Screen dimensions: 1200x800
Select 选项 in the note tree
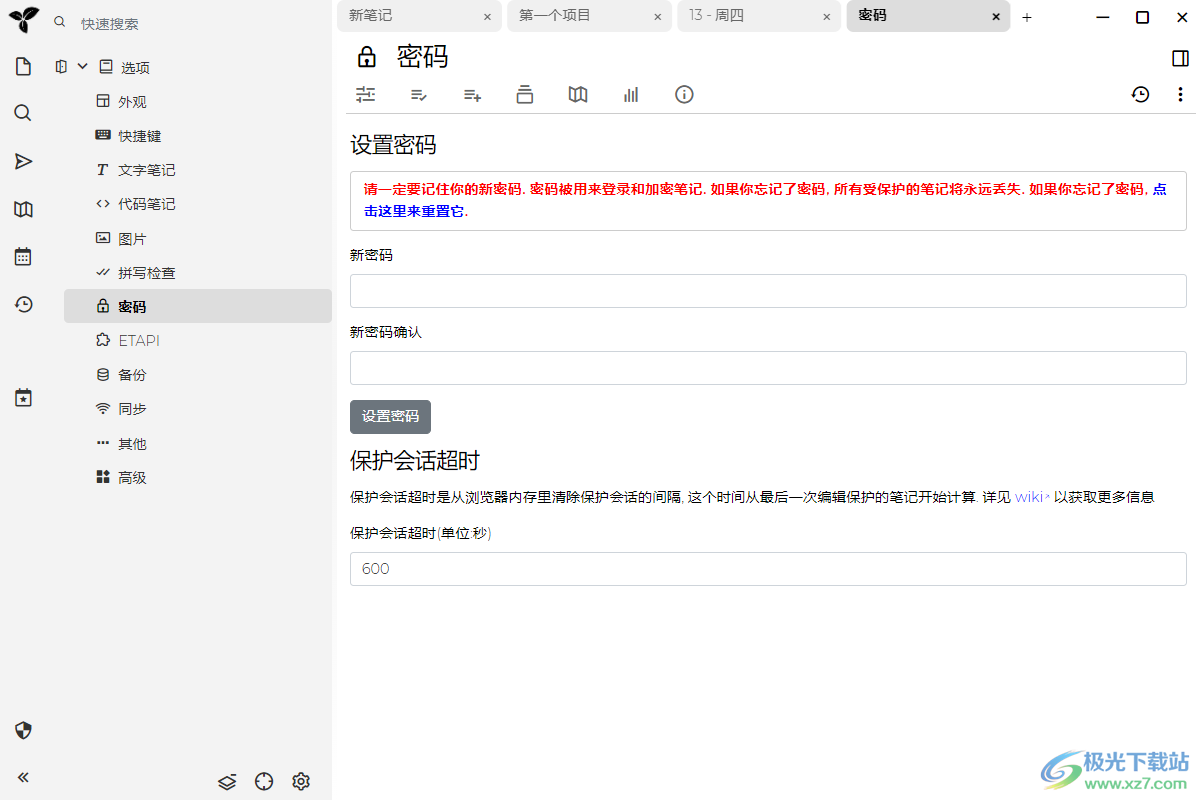[x=135, y=67]
